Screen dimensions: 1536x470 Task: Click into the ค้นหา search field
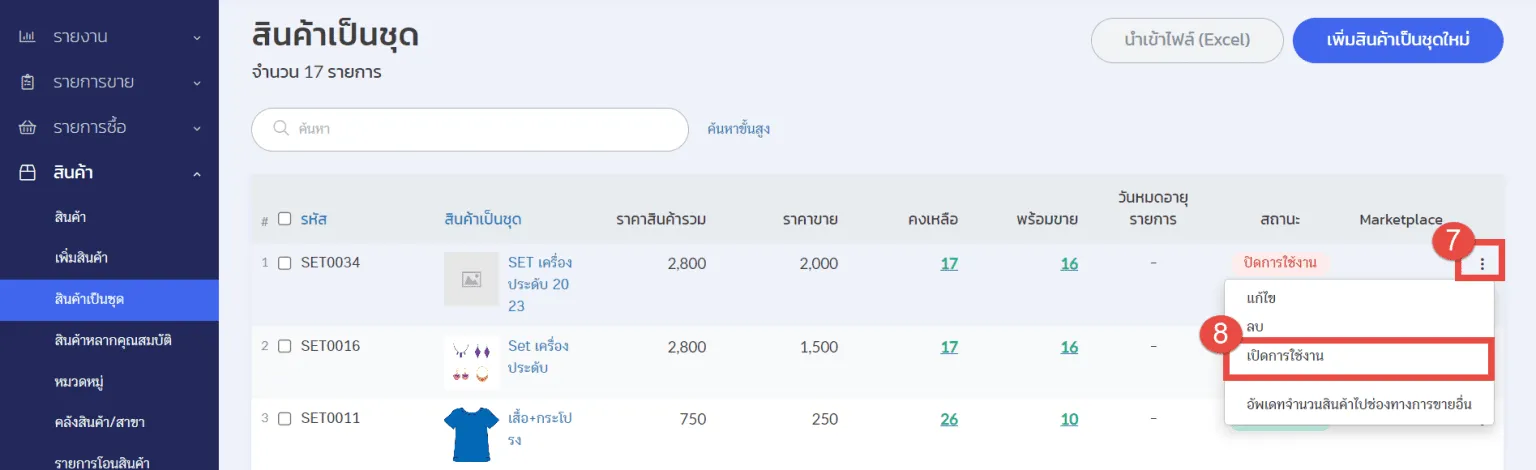480,130
